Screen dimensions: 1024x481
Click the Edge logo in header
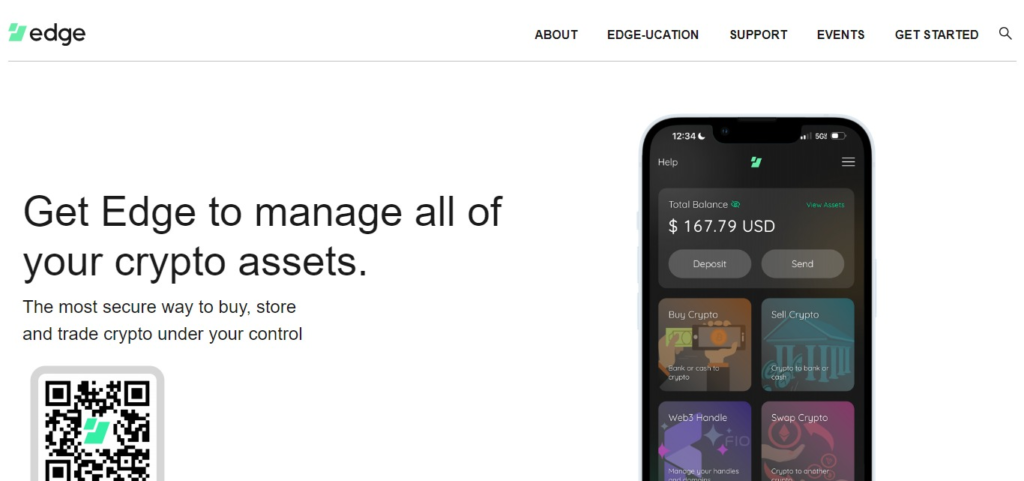tap(47, 34)
